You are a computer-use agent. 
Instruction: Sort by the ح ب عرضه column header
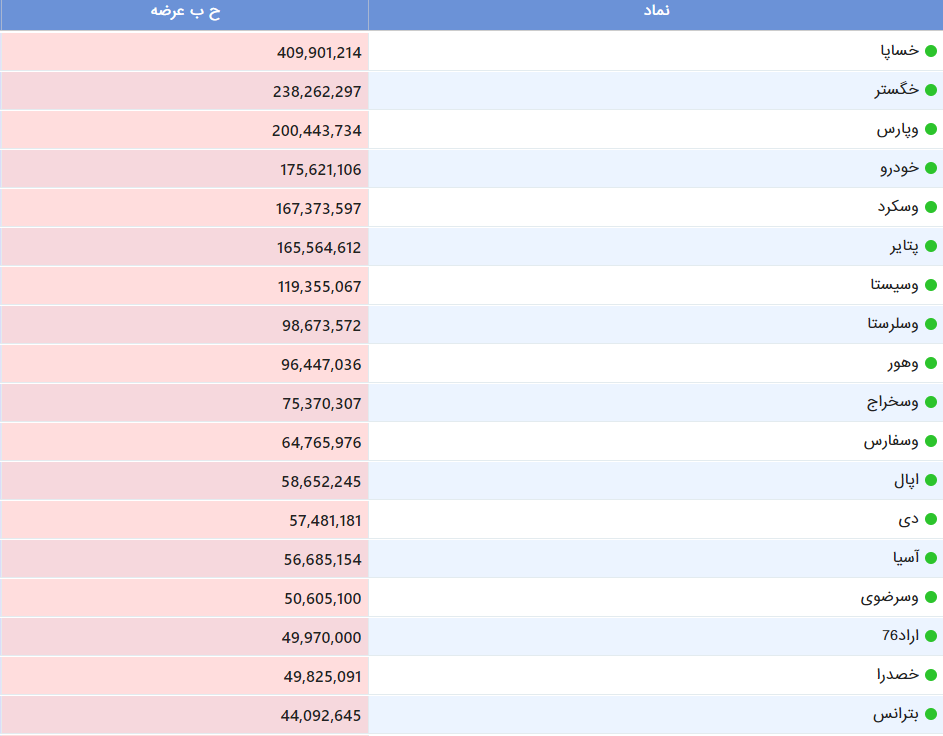tap(185, 12)
